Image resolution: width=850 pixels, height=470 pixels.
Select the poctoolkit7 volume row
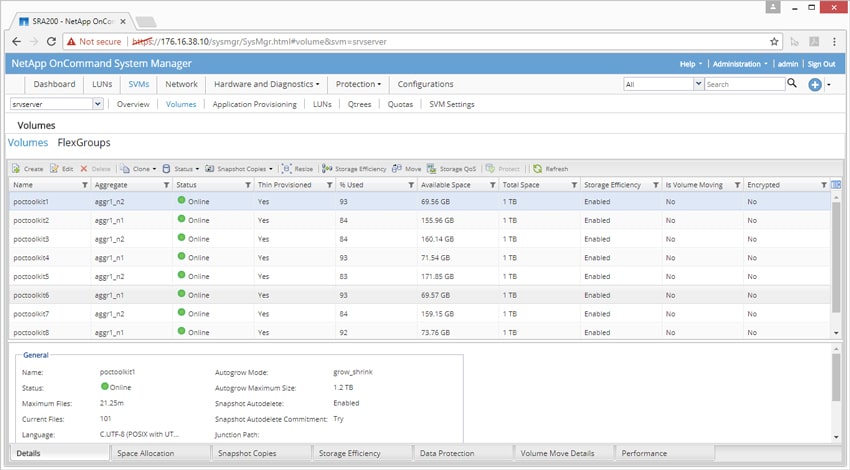[420, 314]
